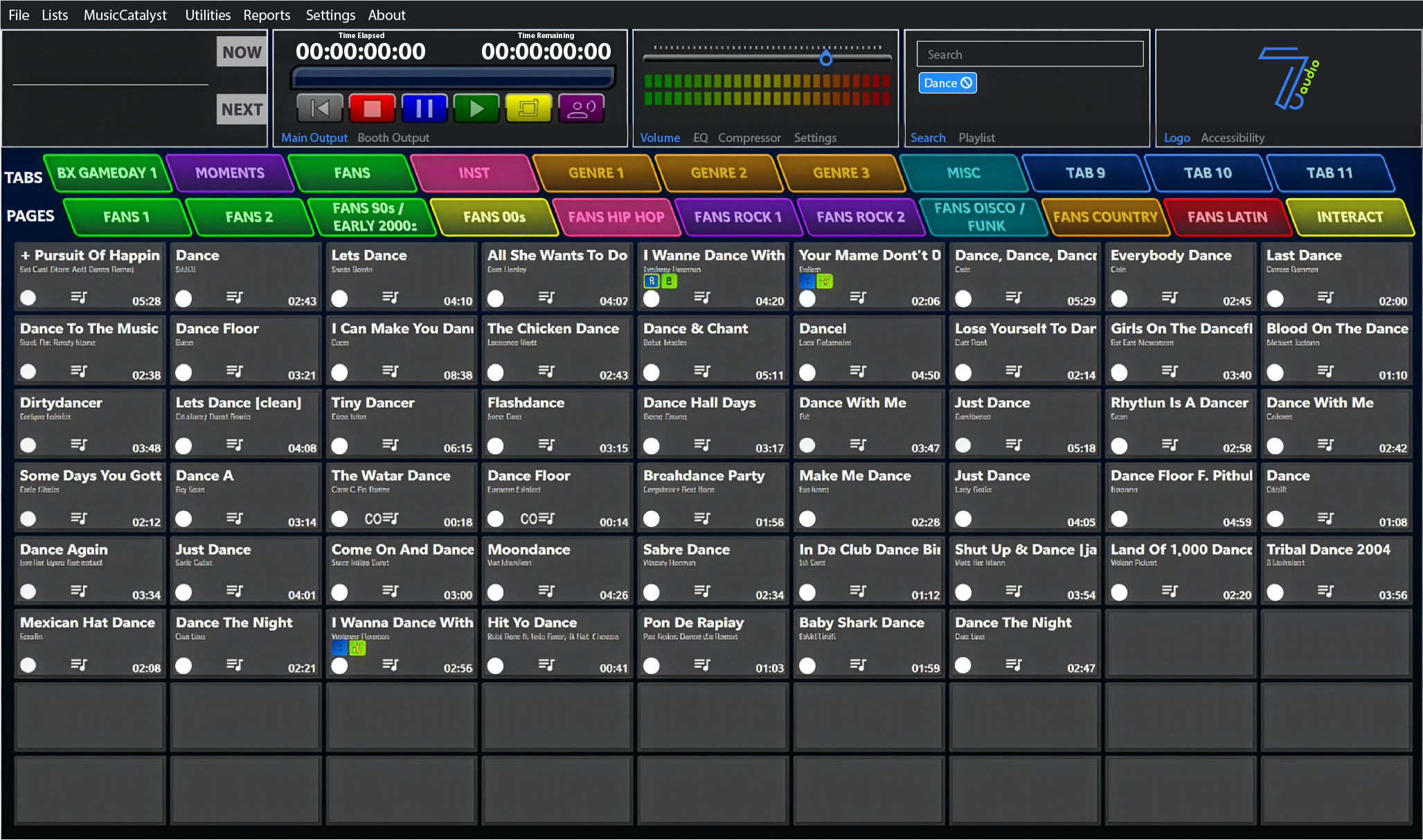
Task: Switch to Booth Output
Action: tap(393, 138)
